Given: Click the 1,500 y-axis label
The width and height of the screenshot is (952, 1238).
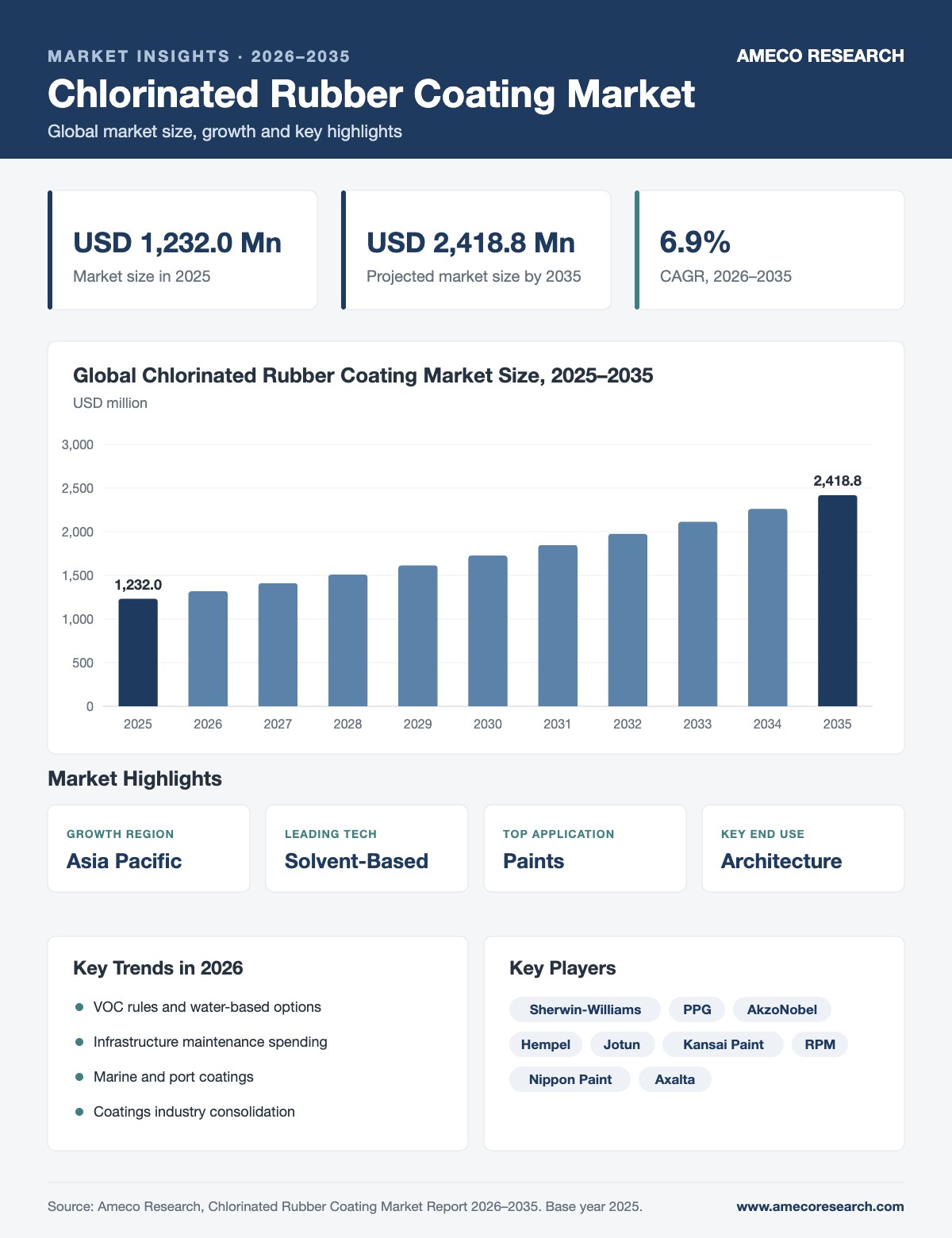Looking at the screenshot, I should point(78,575).
